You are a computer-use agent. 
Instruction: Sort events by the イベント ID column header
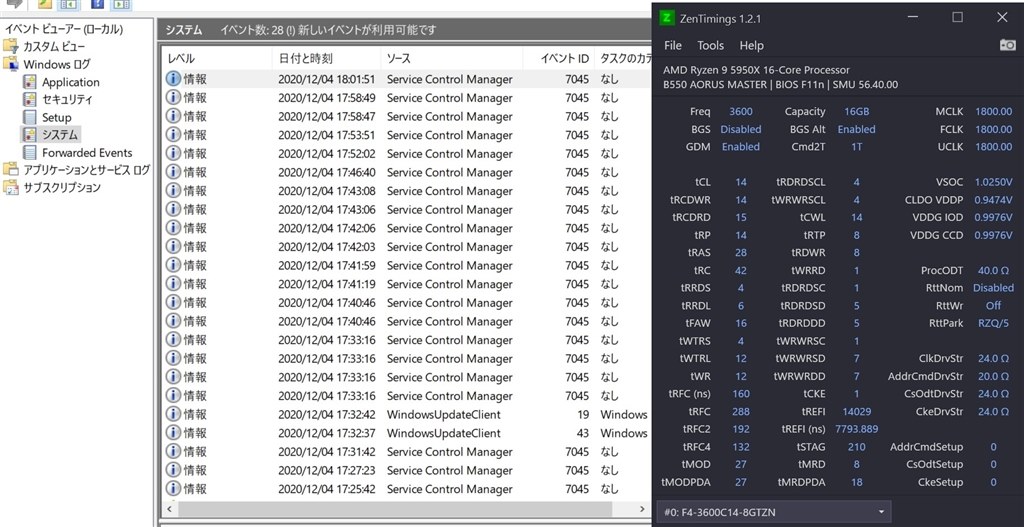[558, 58]
